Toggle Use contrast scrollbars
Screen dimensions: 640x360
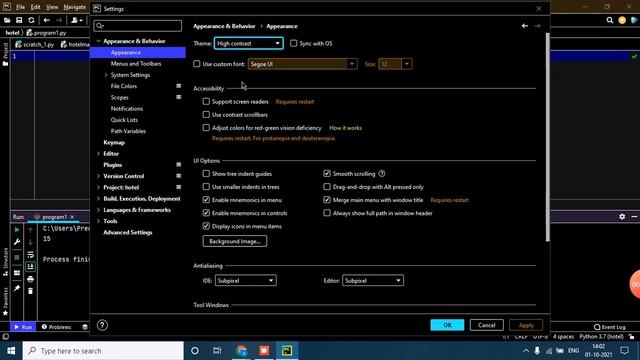click(206, 114)
